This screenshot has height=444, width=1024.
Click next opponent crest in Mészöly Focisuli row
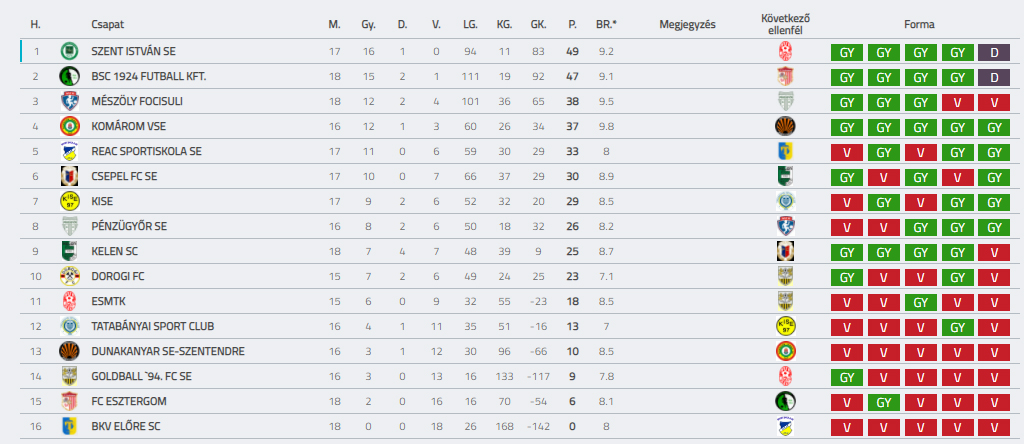[x=785, y=101]
